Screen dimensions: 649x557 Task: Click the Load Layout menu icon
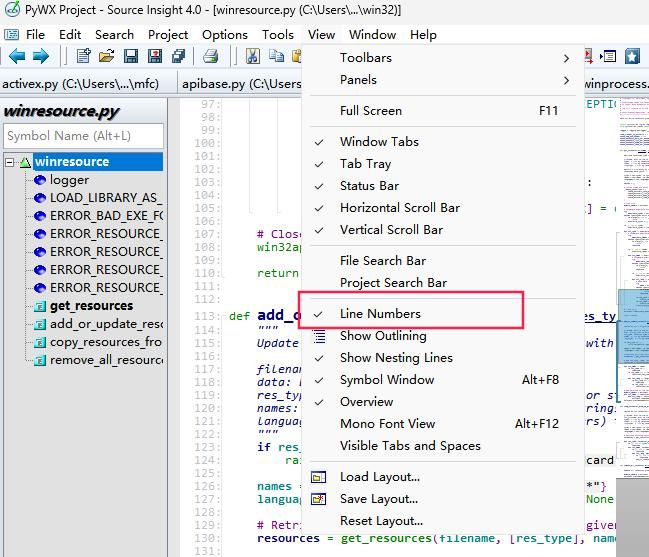(x=318, y=477)
